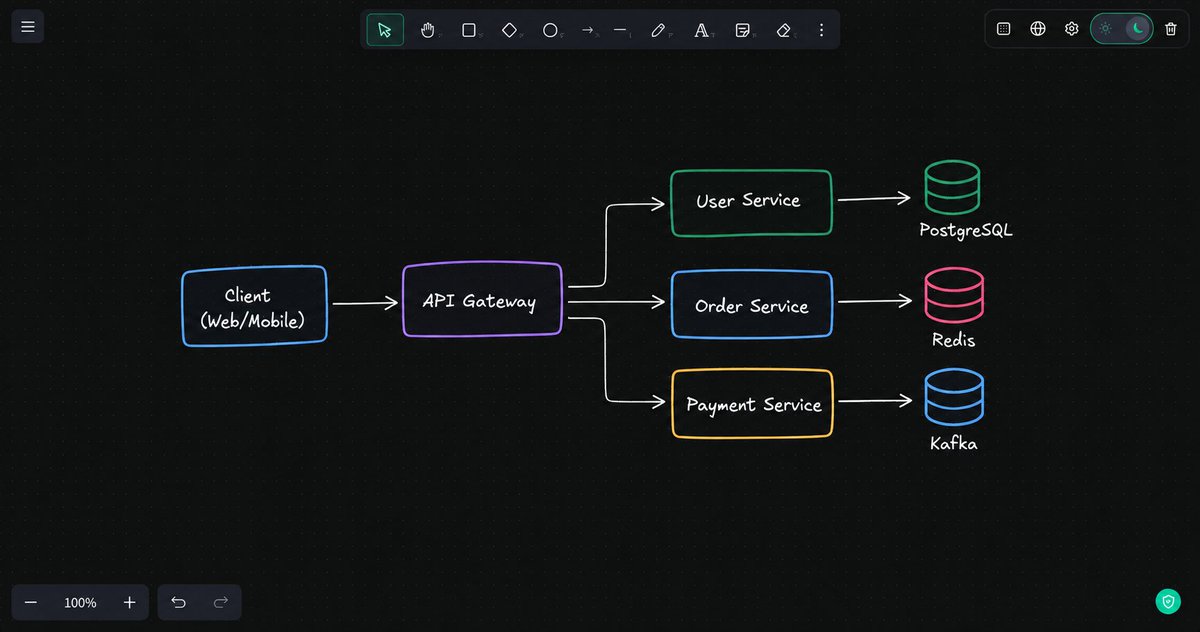Select the red Redis database cylinder
Image resolution: width=1200 pixels, height=632 pixels.
click(954, 296)
